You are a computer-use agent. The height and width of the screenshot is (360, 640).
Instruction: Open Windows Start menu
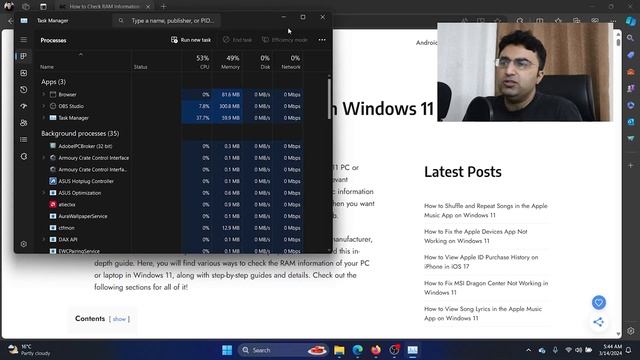pos(227,350)
